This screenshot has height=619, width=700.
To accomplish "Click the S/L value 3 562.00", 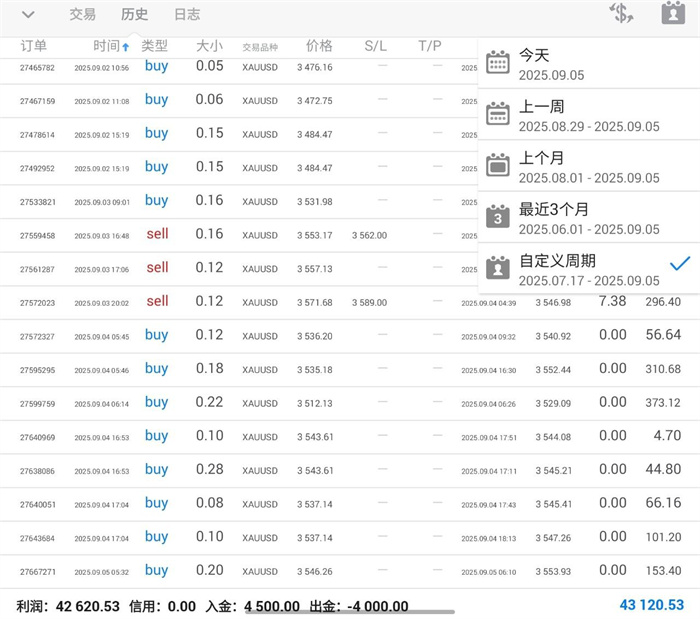I will coord(369,235).
